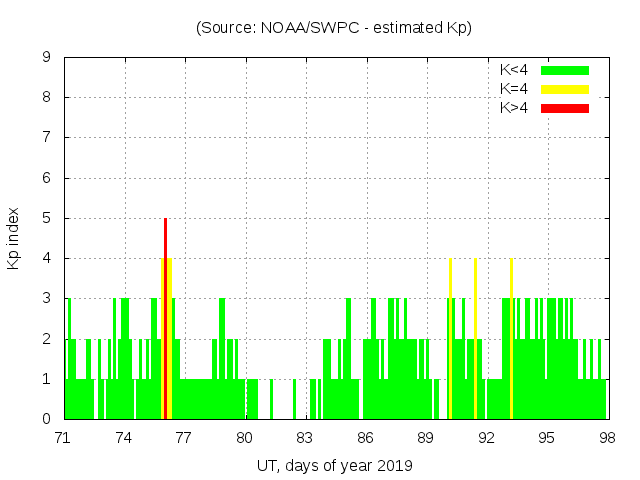Select the K=4 legend label text
The image size is (640, 480).
pos(513,89)
